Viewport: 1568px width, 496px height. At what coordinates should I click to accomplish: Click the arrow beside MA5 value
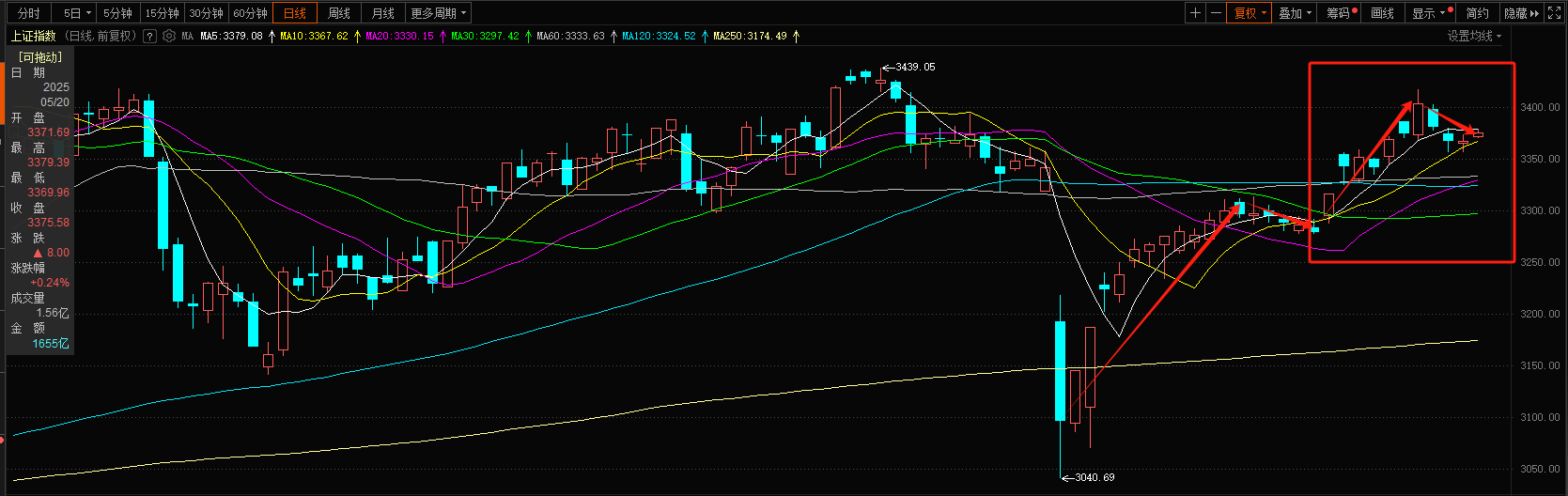pos(272,37)
